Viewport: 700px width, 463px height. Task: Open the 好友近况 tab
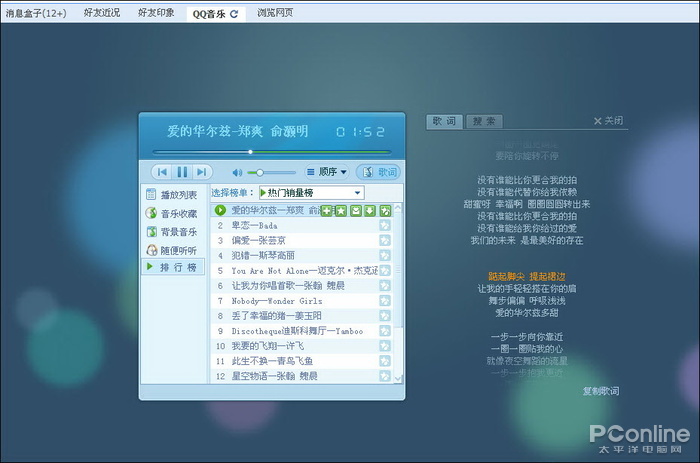click(102, 13)
